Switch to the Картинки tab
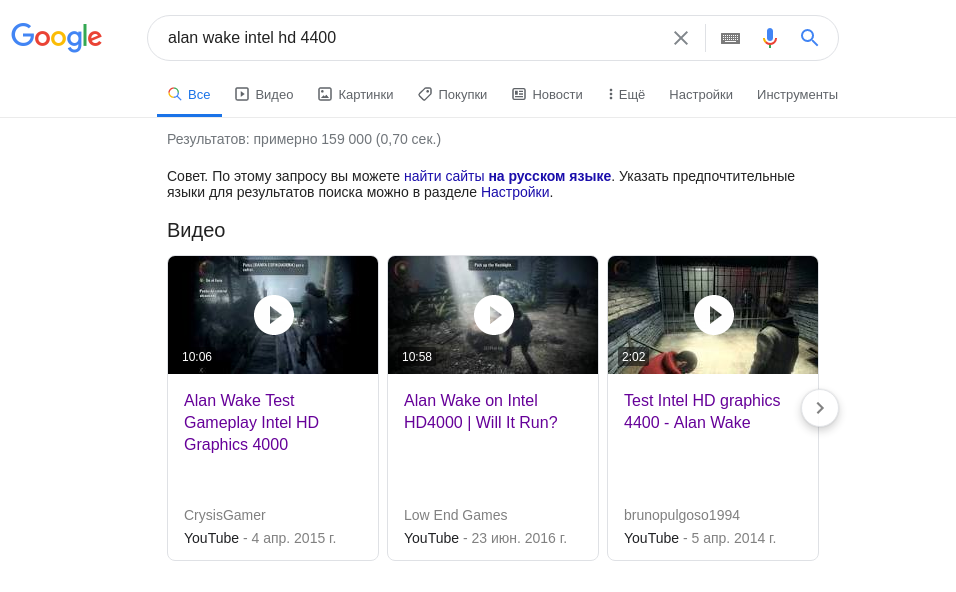The image size is (956, 592). [x=356, y=95]
